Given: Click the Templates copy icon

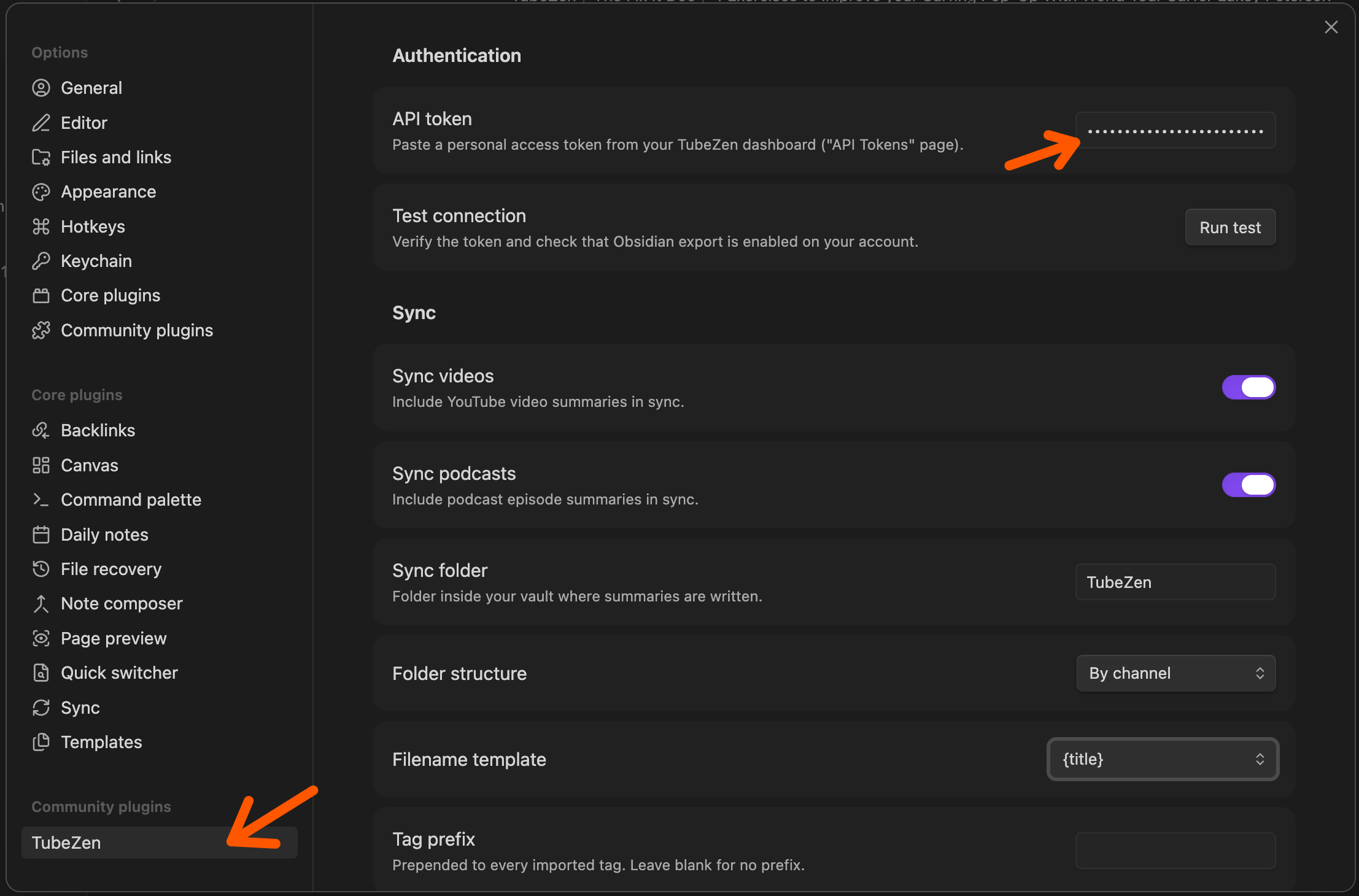Looking at the screenshot, I should click(x=41, y=742).
